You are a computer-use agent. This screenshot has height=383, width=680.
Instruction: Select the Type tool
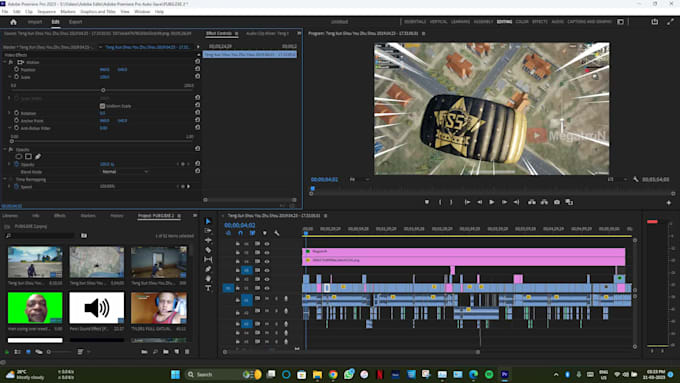[208, 288]
